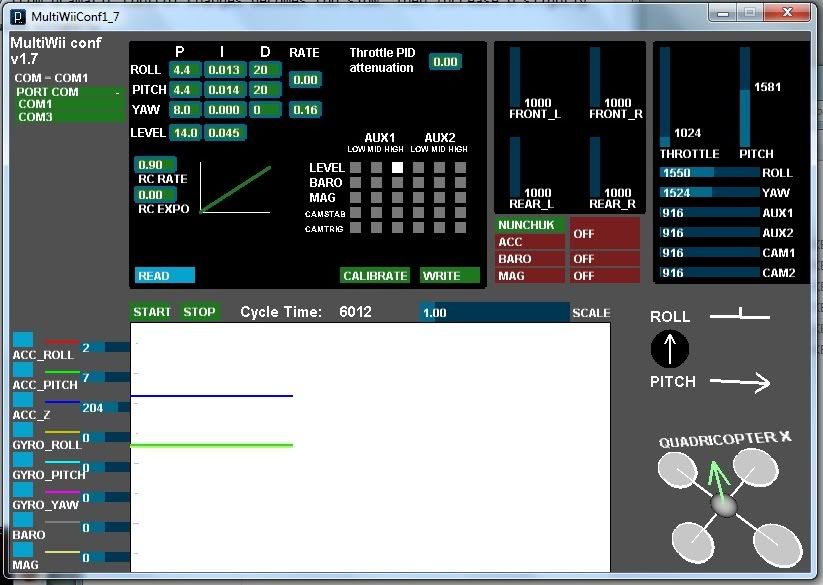Click LEVEL I value 0.045

pos(225,133)
